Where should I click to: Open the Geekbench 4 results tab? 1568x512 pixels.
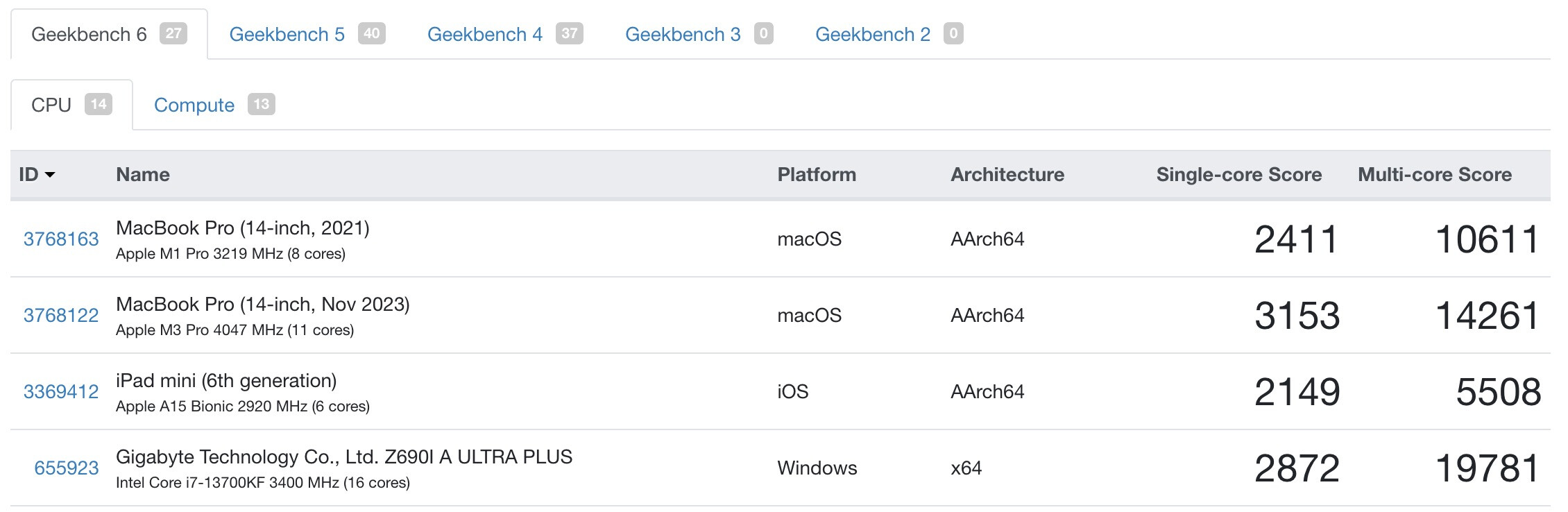(484, 34)
